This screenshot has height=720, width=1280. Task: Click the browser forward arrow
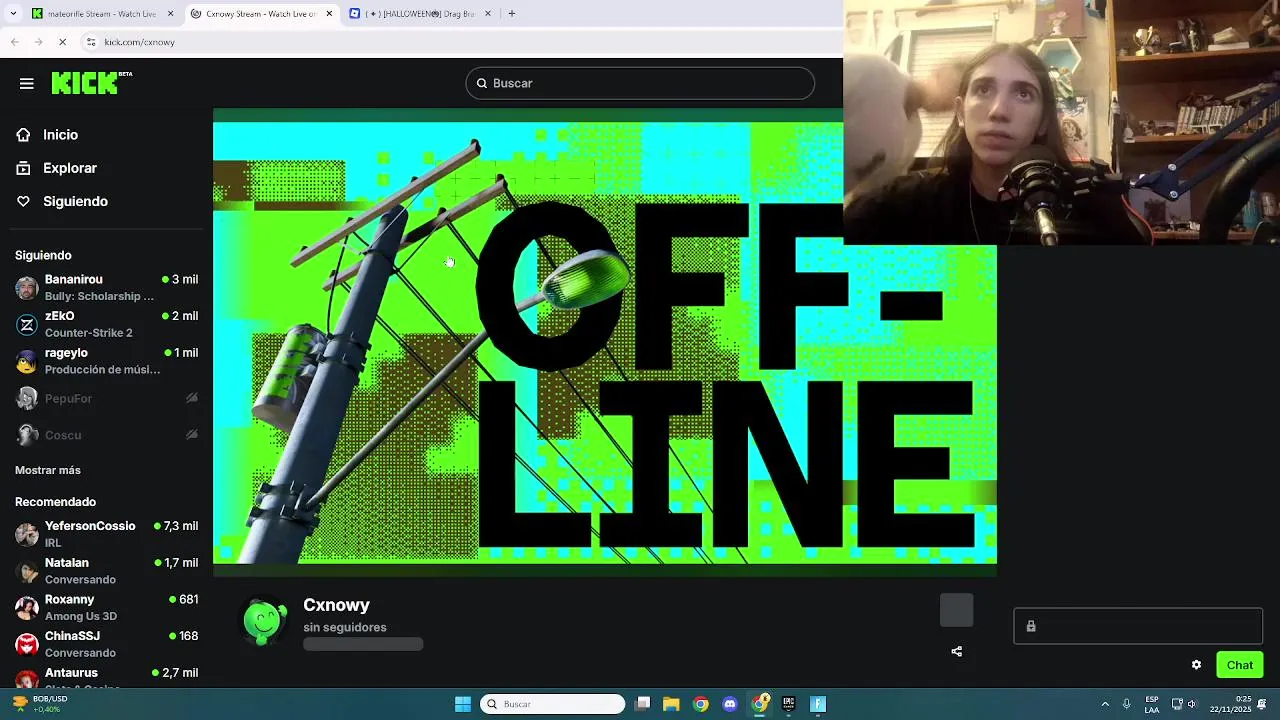(38, 42)
